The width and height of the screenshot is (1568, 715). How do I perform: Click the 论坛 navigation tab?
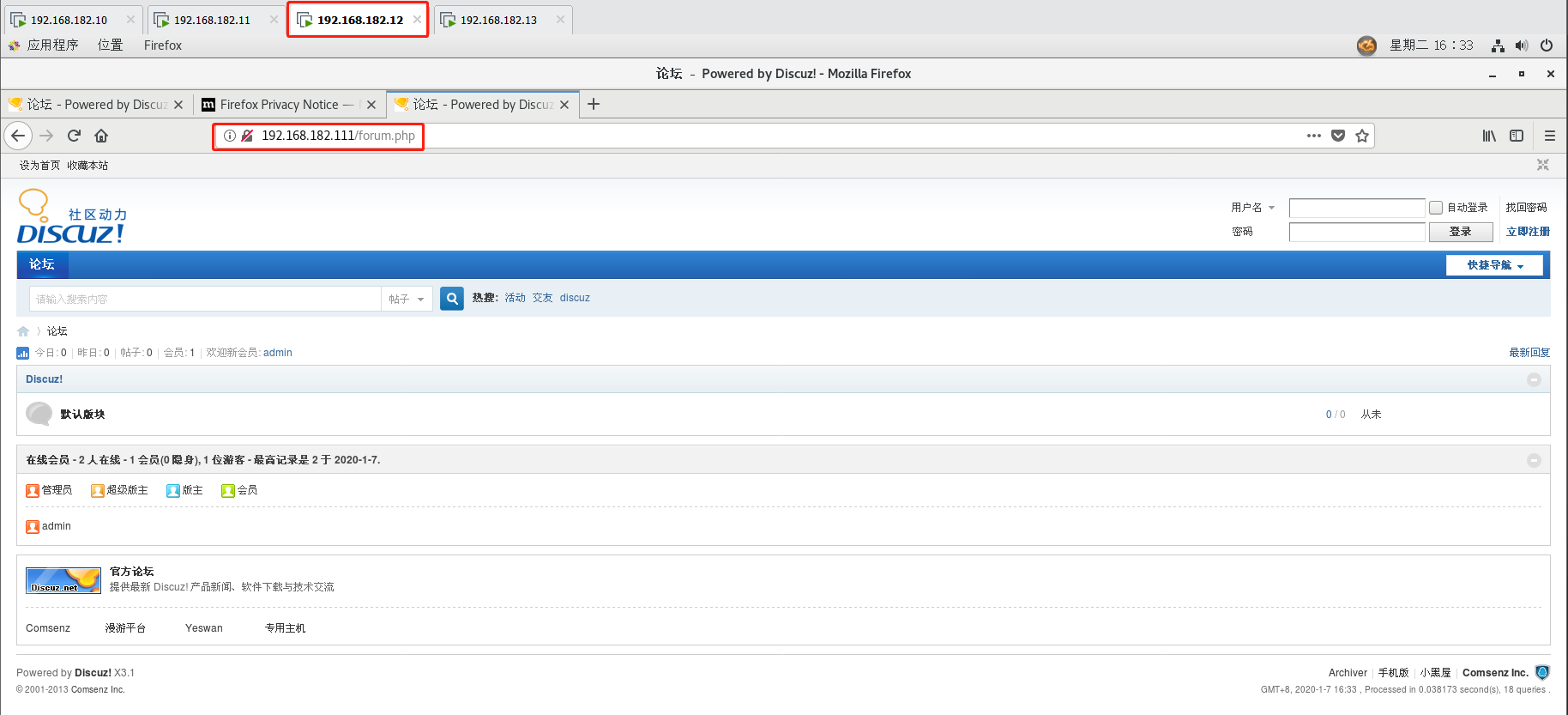point(42,264)
